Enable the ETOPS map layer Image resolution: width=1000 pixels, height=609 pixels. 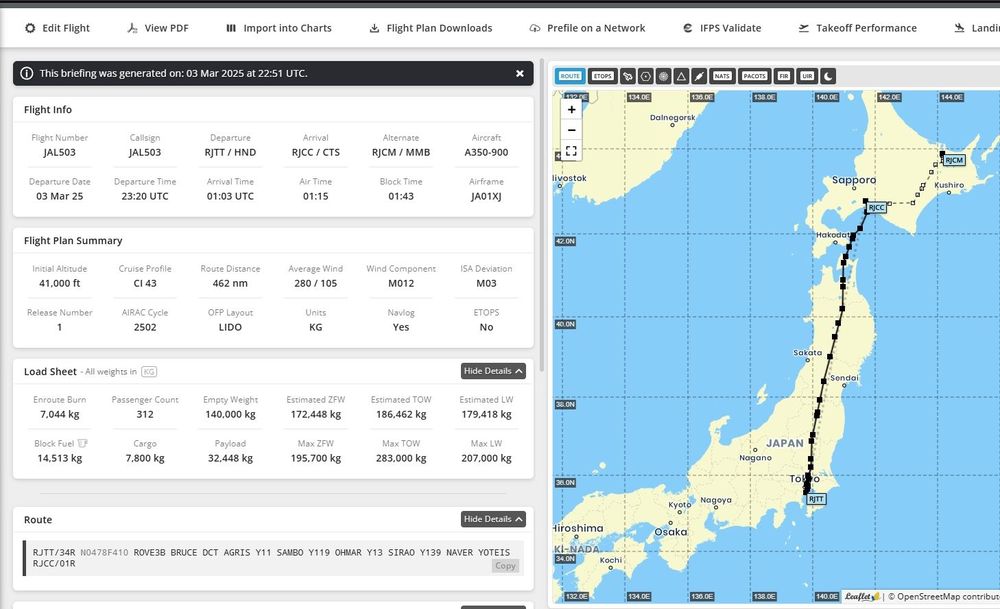pos(602,76)
